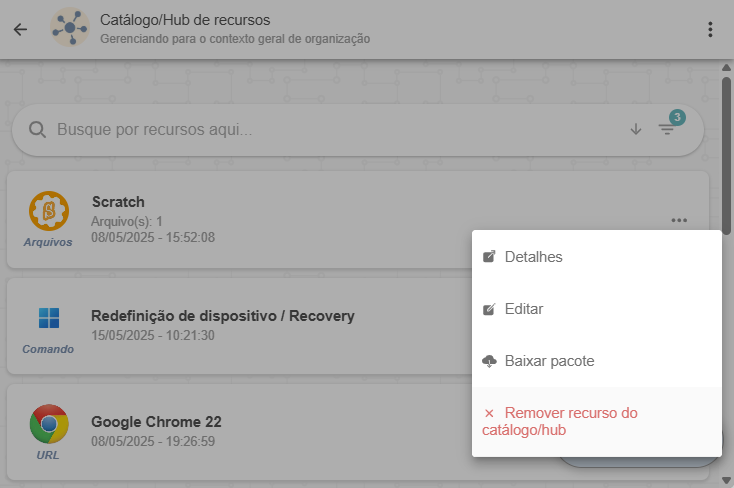Select Detalhes from the context menu
The width and height of the screenshot is (734, 488).
[x=533, y=257]
